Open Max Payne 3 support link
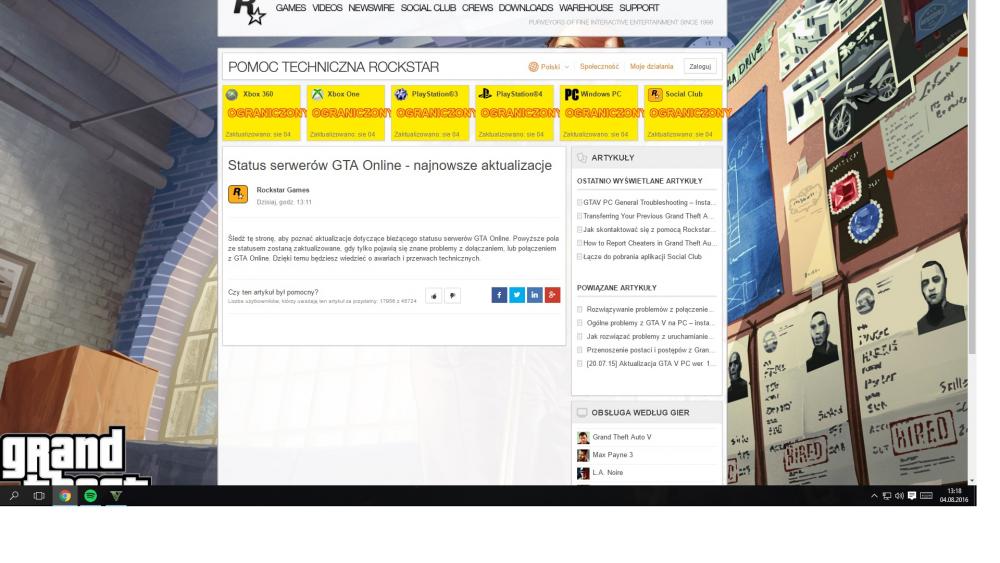Image resolution: width=1000 pixels, height=563 pixels. coord(612,455)
